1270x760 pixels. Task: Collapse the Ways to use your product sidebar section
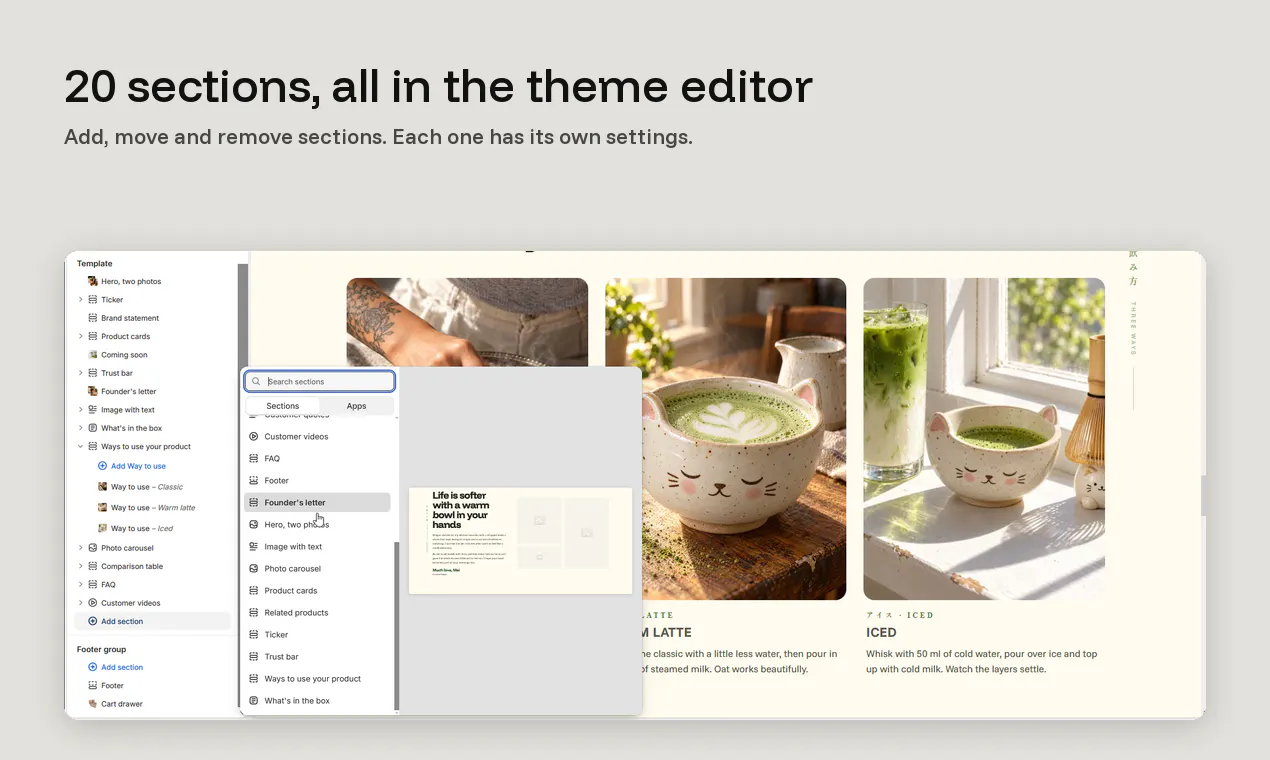pyautogui.click(x=81, y=447)
